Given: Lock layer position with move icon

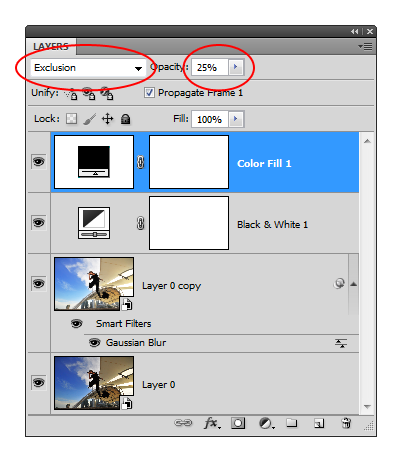Looking at the screenshot, I should 107,119.
